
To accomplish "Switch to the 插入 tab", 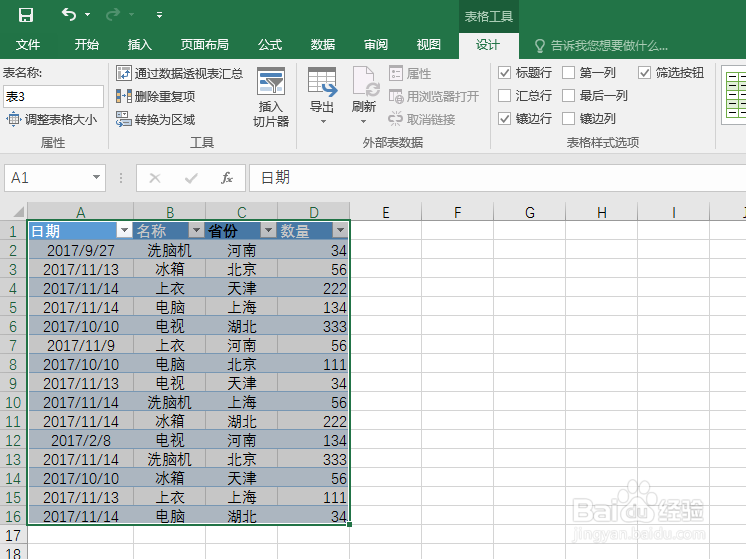I will 139,45.
